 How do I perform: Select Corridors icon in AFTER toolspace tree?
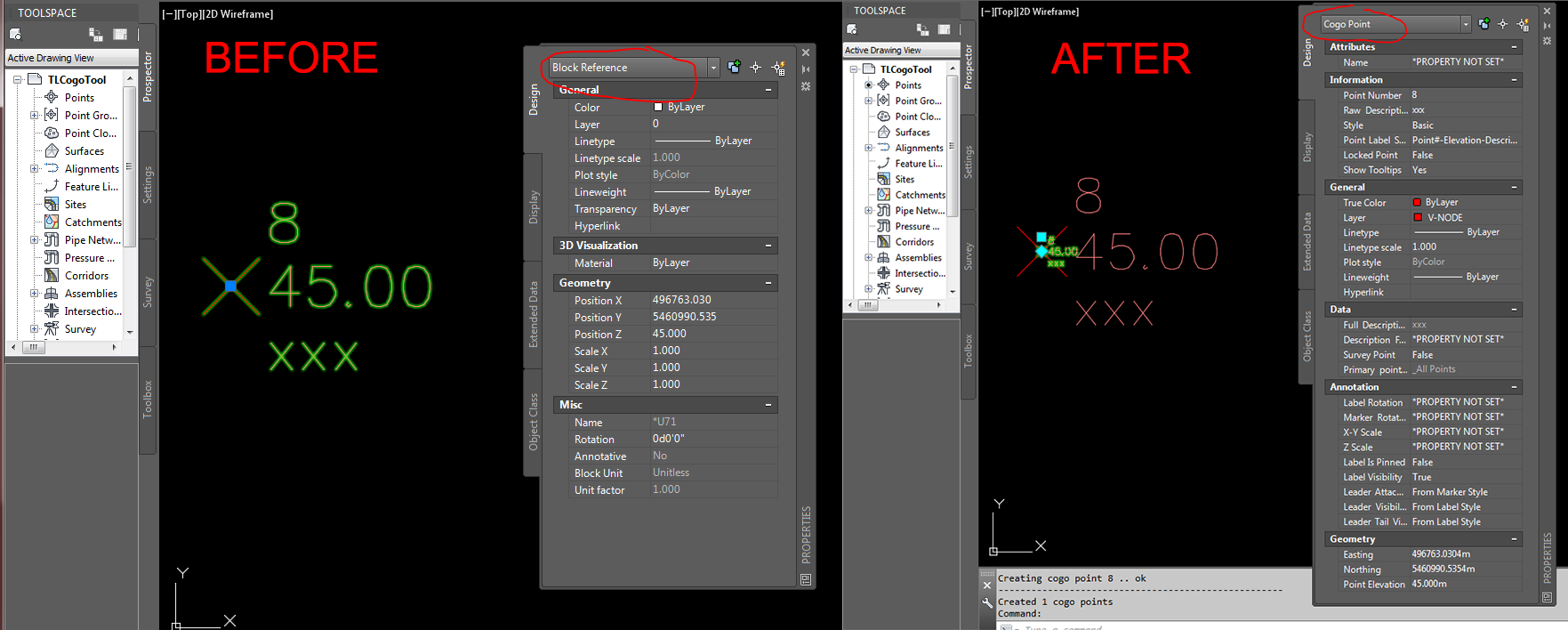(x=883, y=241)
